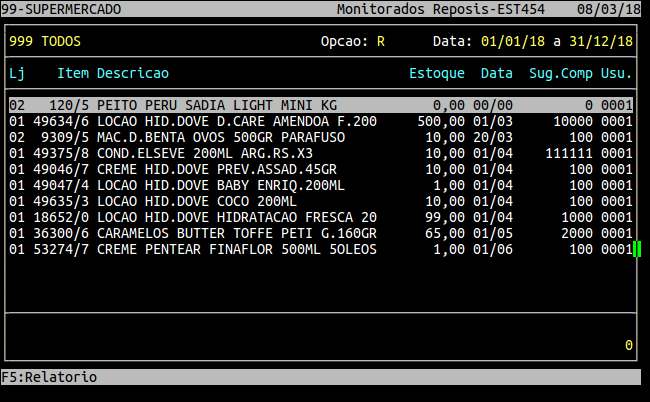This screenshot has height=402, width=650.
Task: Select LOCAO HID.DOVE D.CARE AMENDOA row
Action: coord(236,121)
